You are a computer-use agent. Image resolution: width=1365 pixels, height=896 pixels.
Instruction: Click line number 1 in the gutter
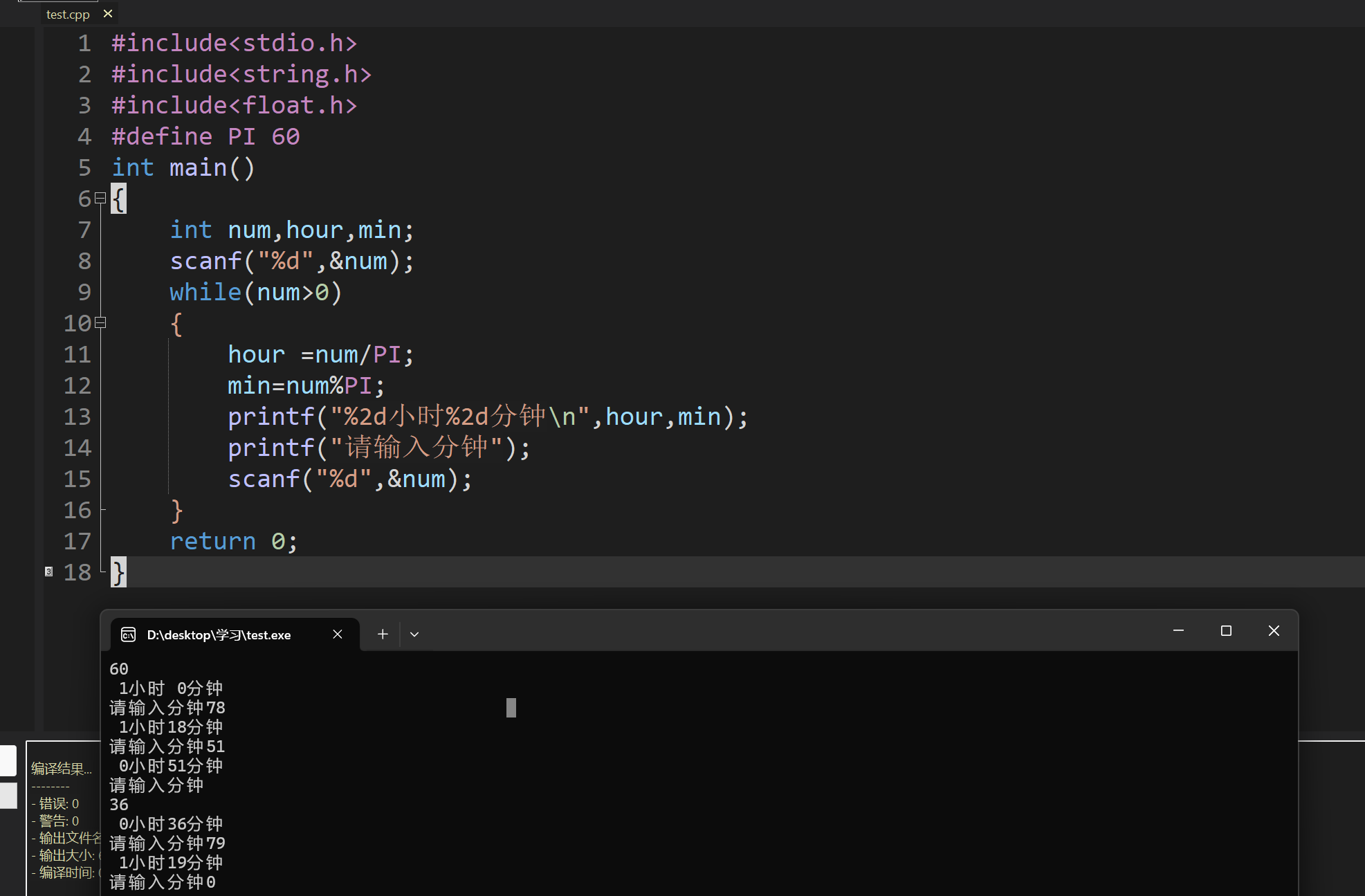(84, 43)
